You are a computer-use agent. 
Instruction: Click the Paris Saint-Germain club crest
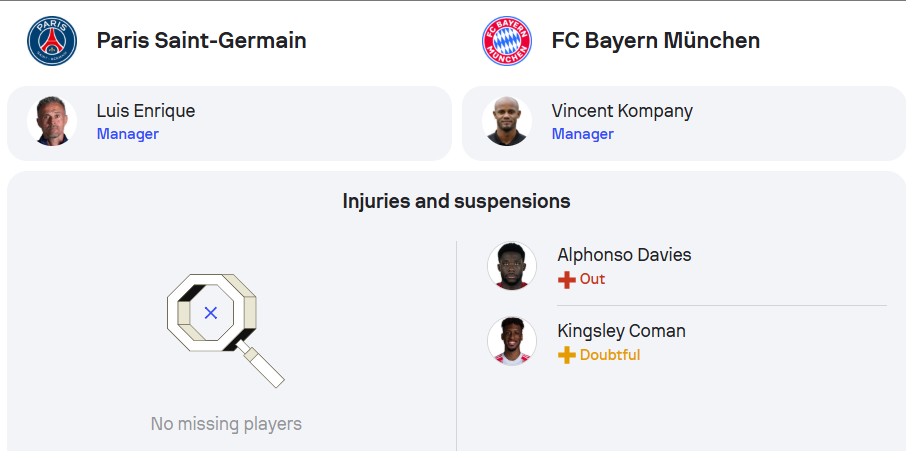click(x=52, y=41)
